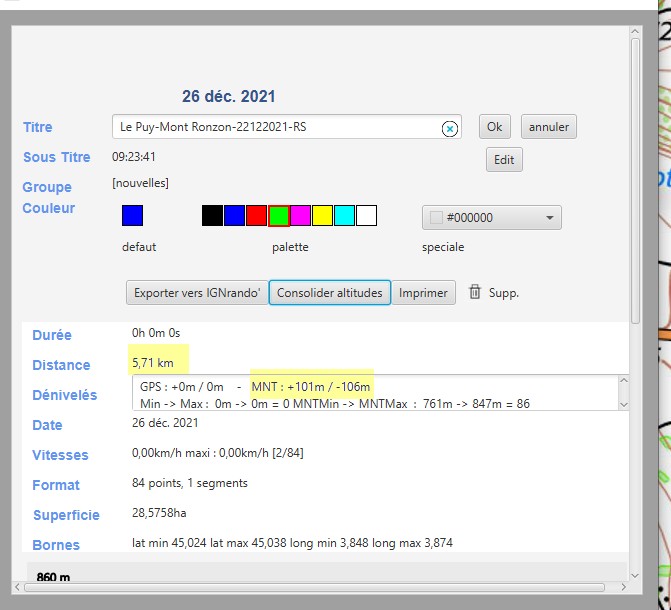Choose the yellow palette swatch
The image size is (671, 610).
point(322,216)
